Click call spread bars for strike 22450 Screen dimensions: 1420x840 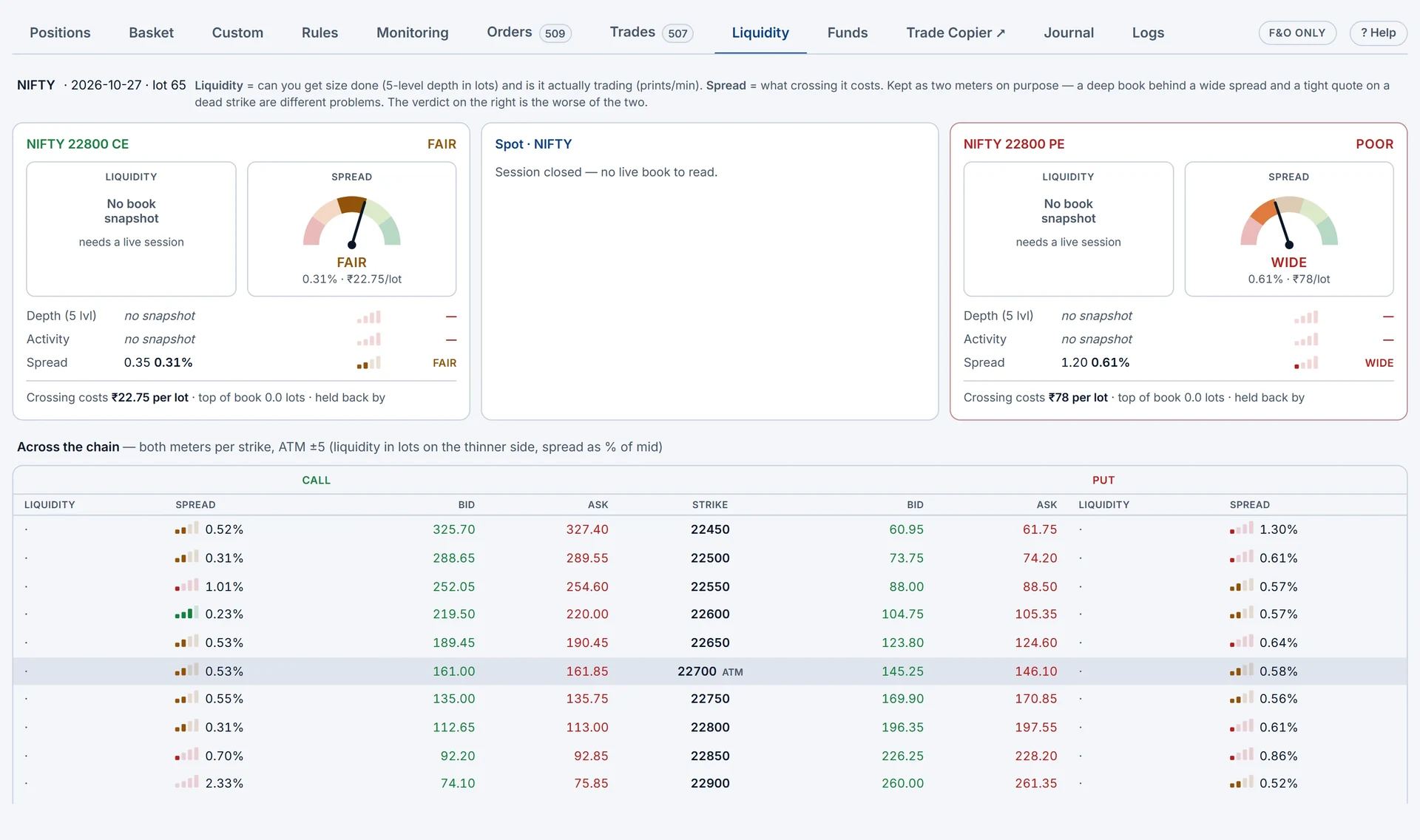point(186,529)
